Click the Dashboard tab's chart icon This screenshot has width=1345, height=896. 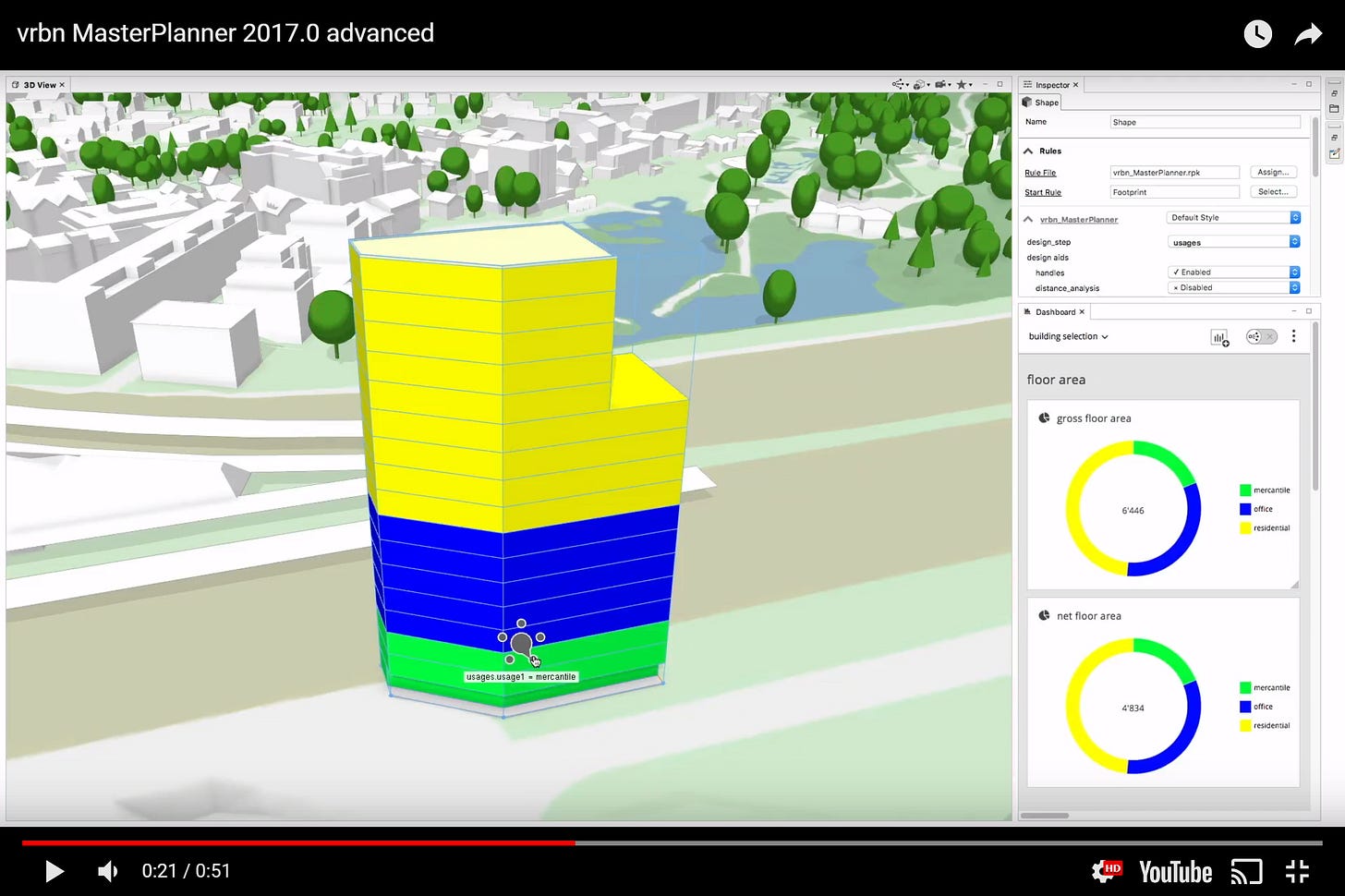click(x=1027, y=312)
